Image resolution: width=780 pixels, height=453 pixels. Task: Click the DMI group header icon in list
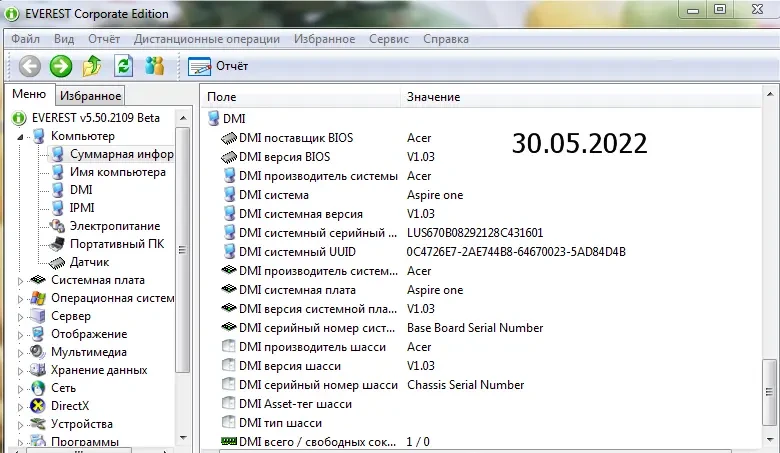[x=213, y=118]
